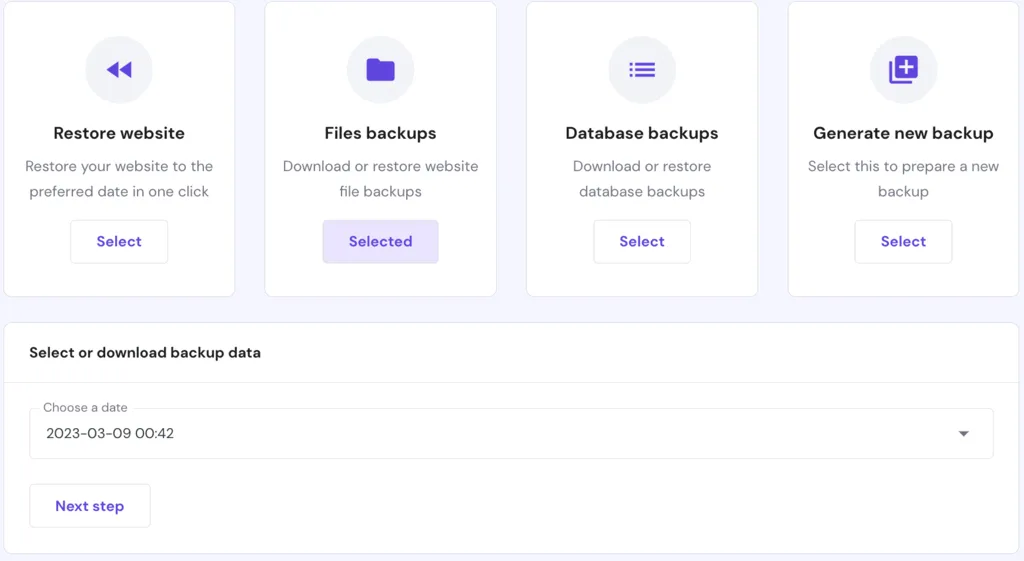Viewport: 1024px width, 561px height.
Task: Click the Generate new backup heading
Action: (903, 133)
